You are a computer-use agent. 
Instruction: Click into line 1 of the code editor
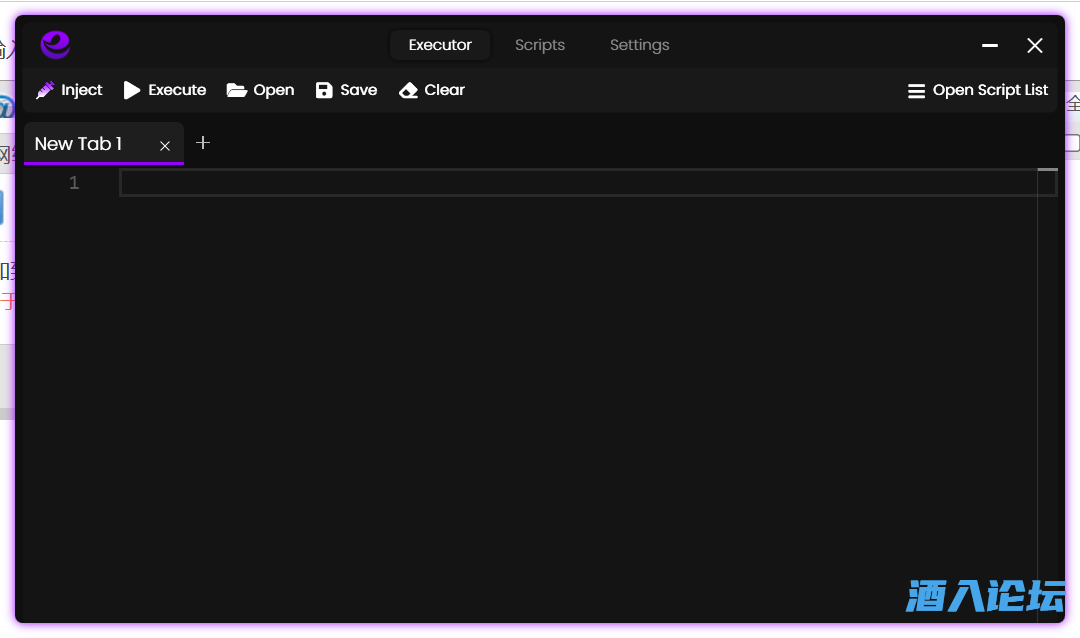(580, 183)
